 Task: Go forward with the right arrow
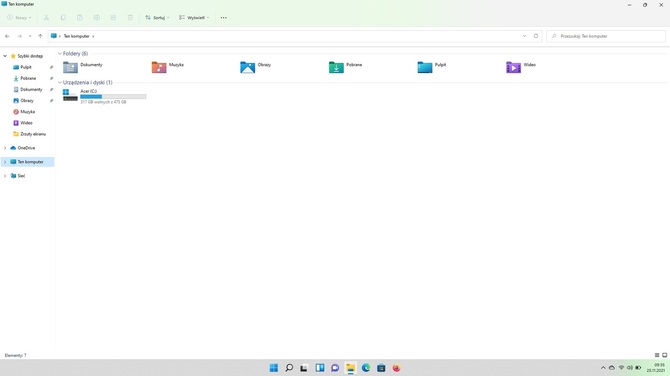(x=19, y=36)
